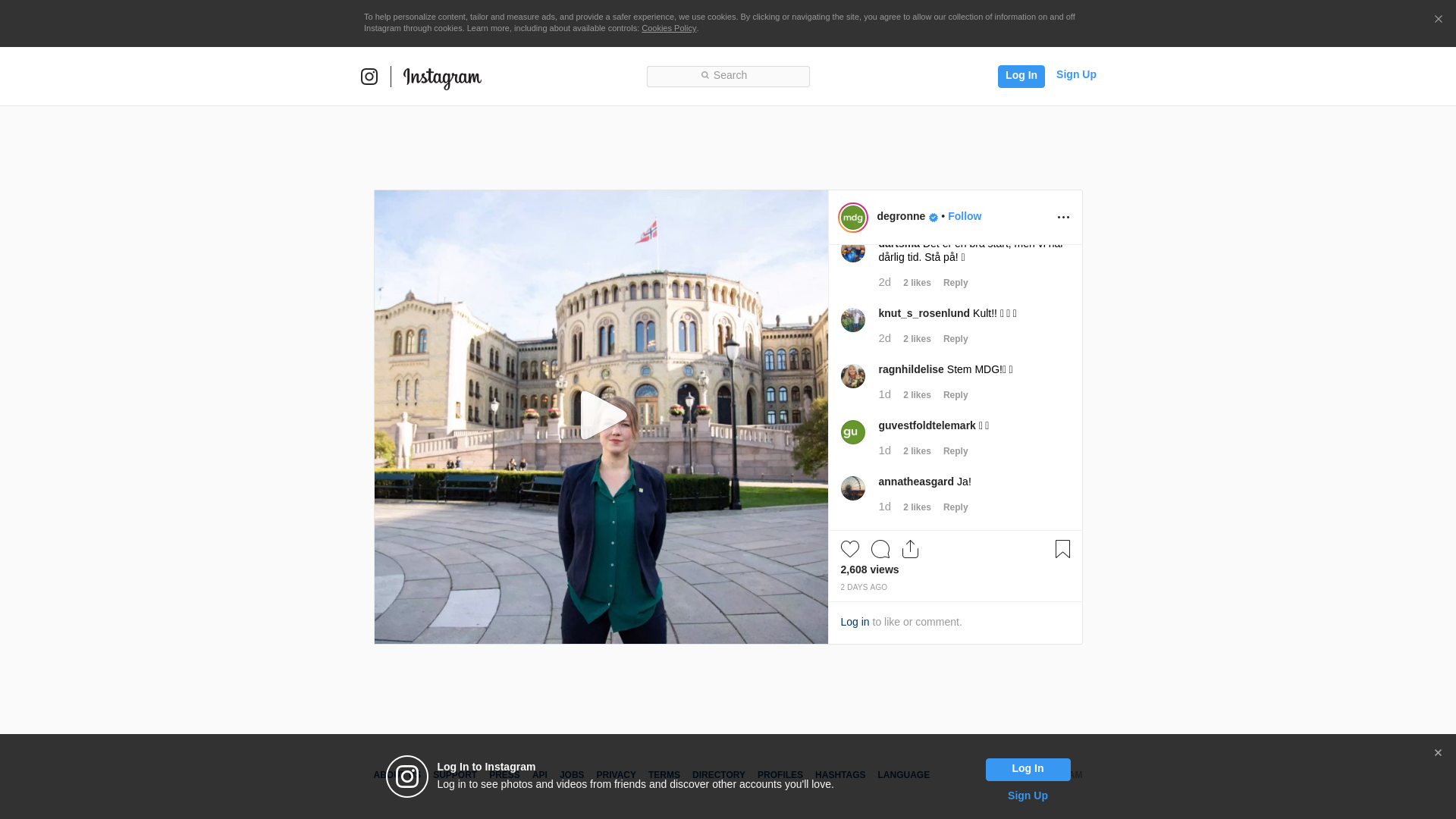Open ragnhildelise's profile avatar

[x=853, y=376]
